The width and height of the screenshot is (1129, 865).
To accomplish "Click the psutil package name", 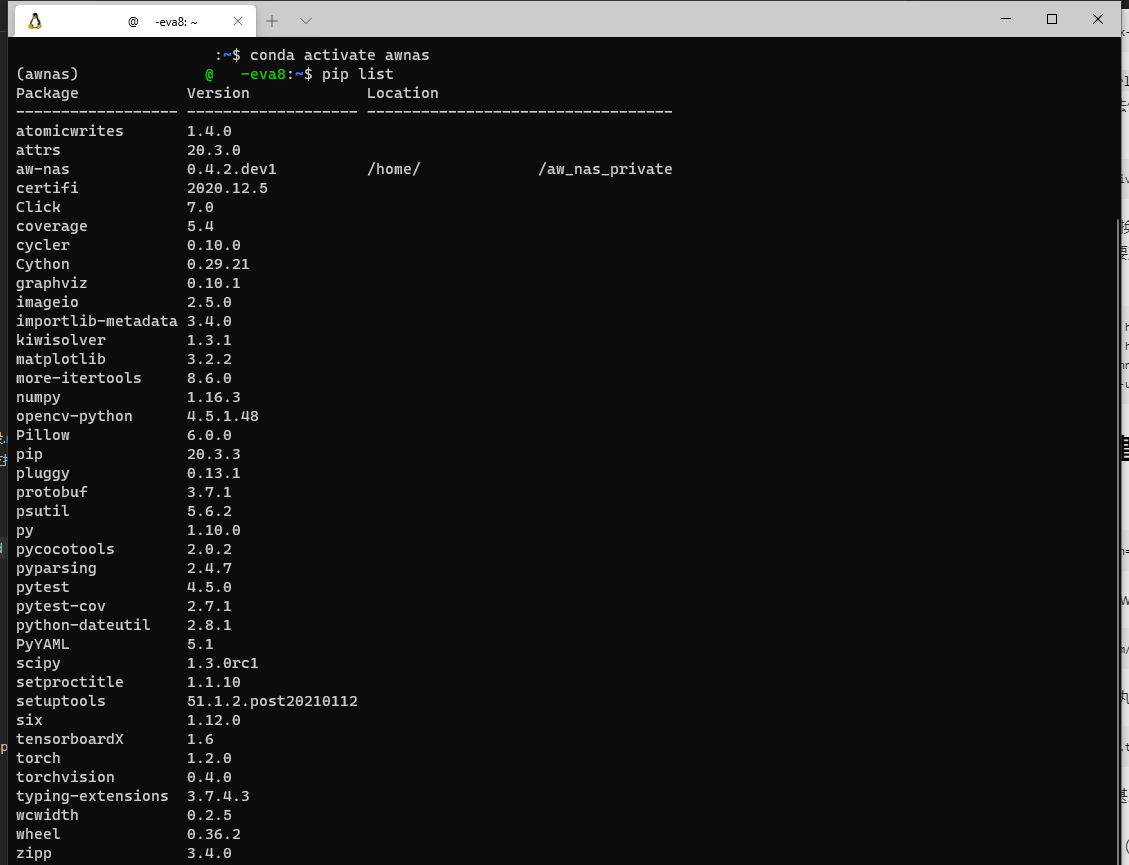I will (42, 511).
